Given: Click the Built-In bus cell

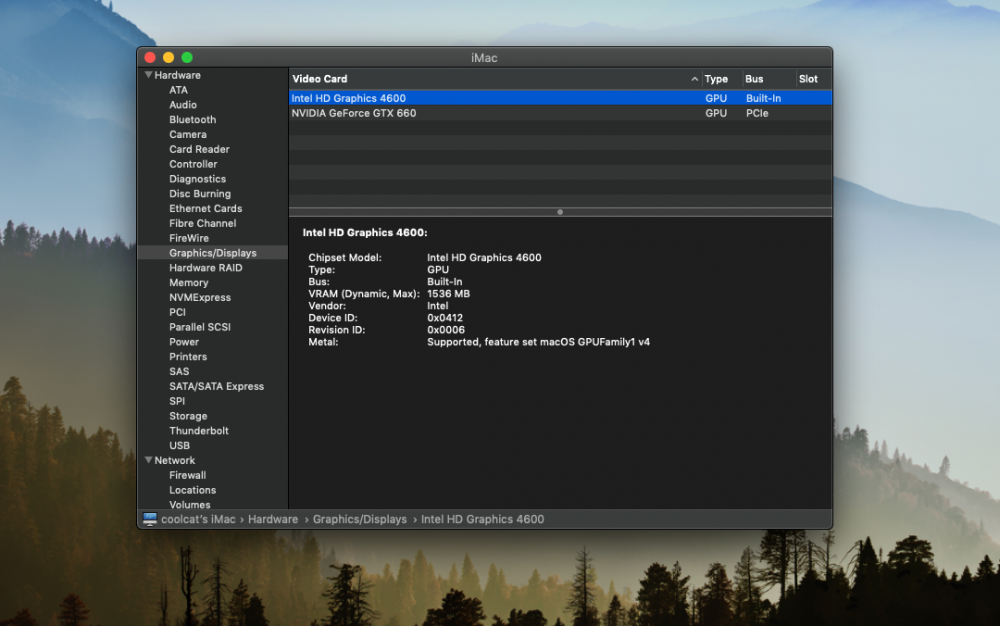Looking at the screenshot, I should (x=763, y=98).
